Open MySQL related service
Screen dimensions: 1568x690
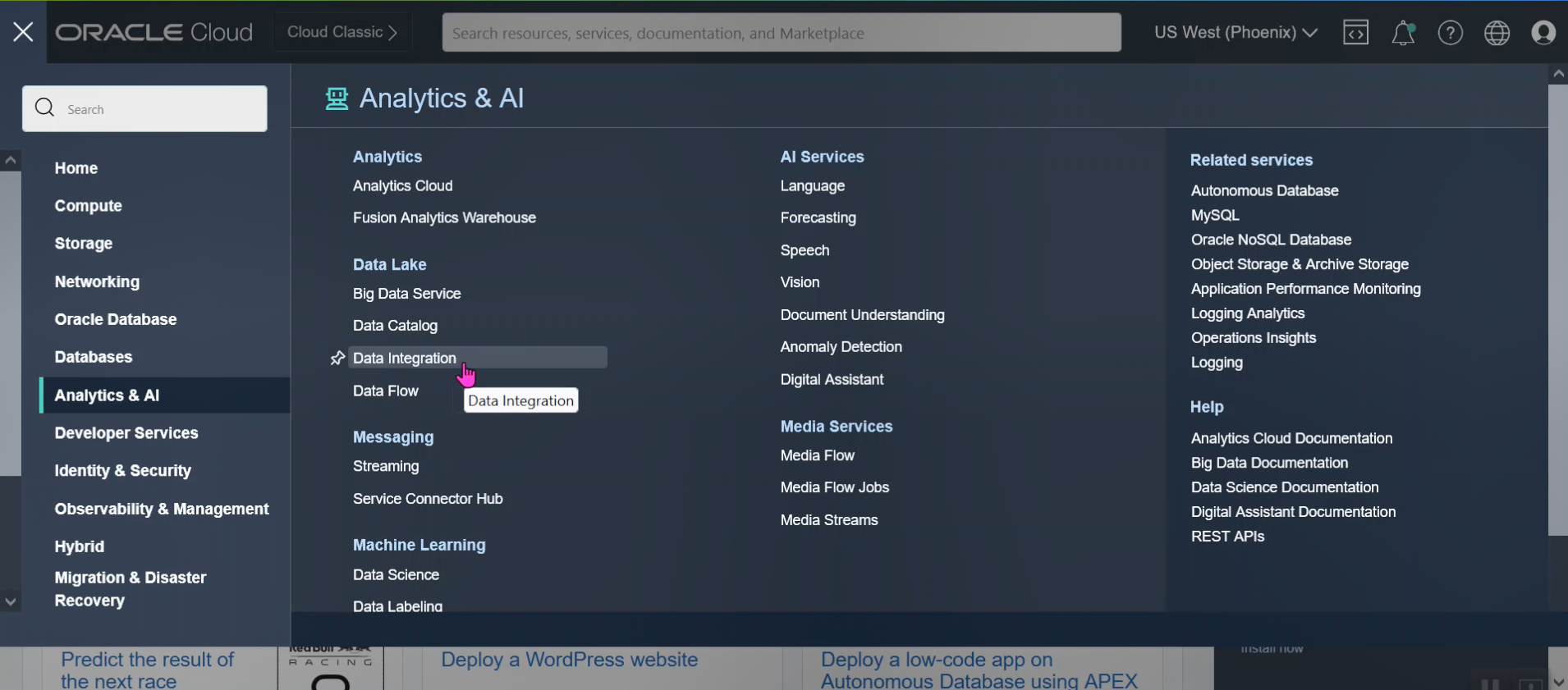point(1216,216)
